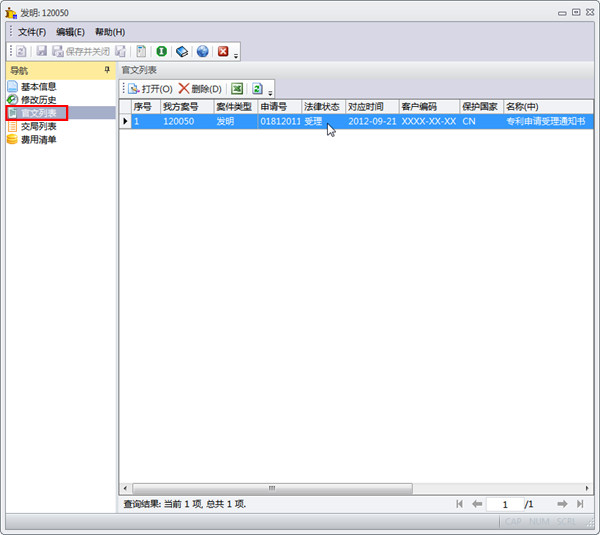
Task: Click the 案件类型 column header
Action: tap(235, 107)
